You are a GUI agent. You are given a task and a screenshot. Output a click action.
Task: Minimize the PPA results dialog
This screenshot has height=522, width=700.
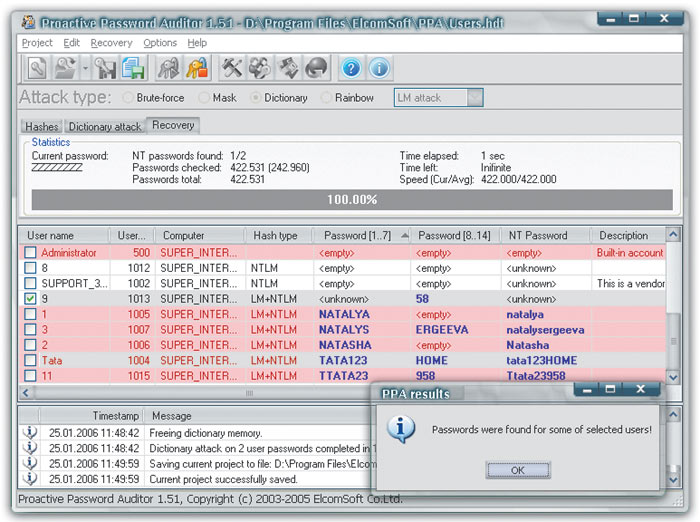[x=588, y=389]
